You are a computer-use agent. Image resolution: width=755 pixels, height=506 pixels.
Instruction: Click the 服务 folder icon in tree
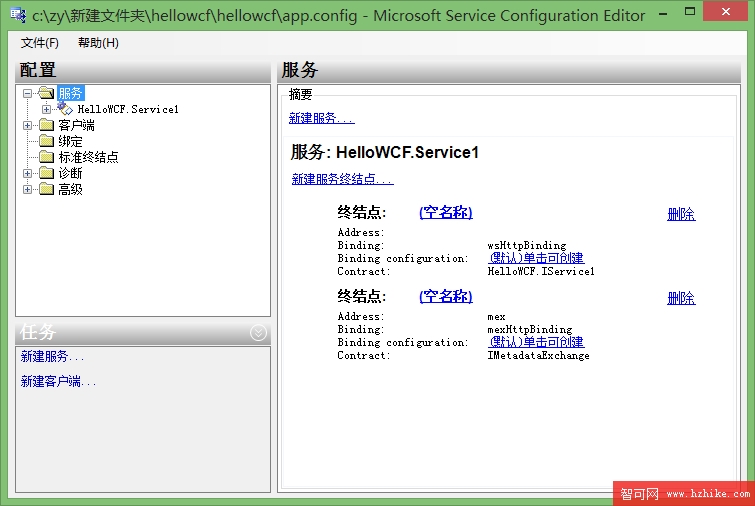46,93
